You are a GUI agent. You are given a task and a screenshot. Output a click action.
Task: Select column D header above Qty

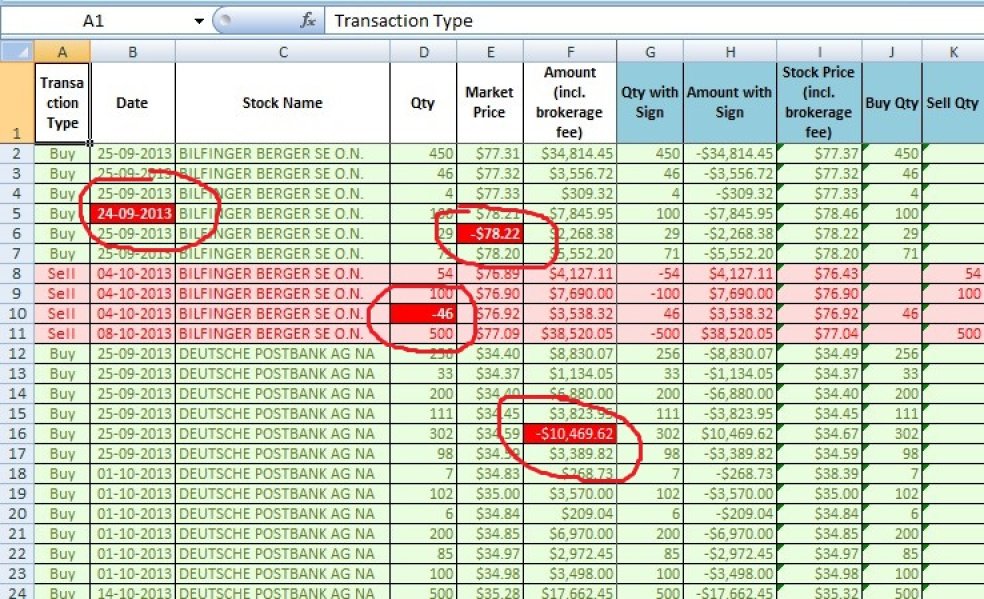coord(422,52)
